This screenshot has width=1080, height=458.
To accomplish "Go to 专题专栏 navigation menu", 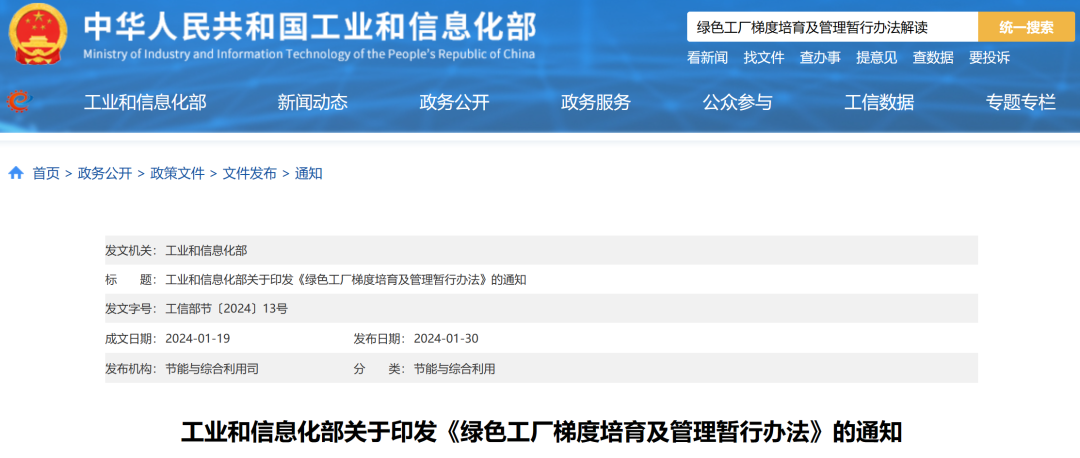I will (1020, 101).
